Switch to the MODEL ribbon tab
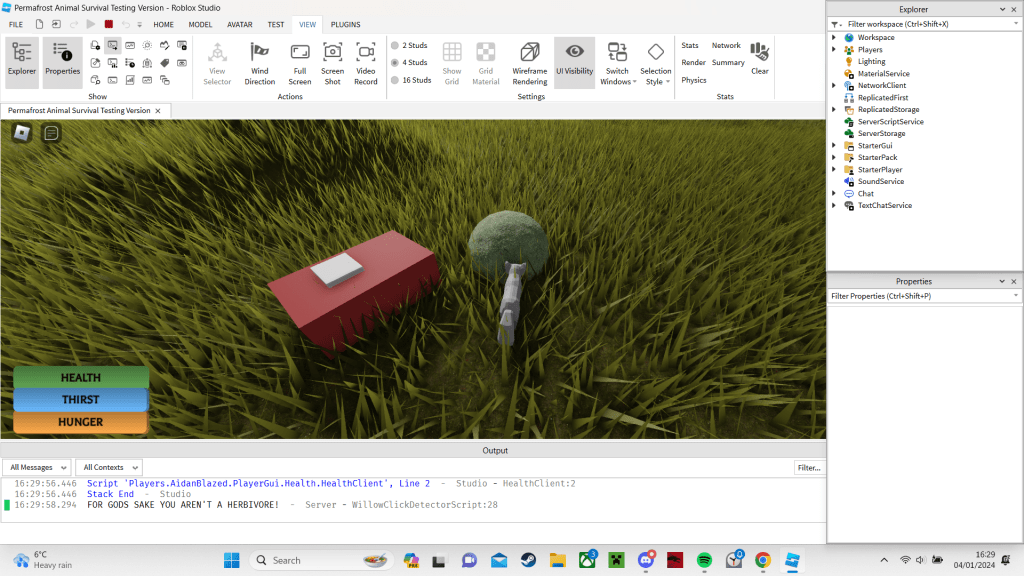 (200, 24)
